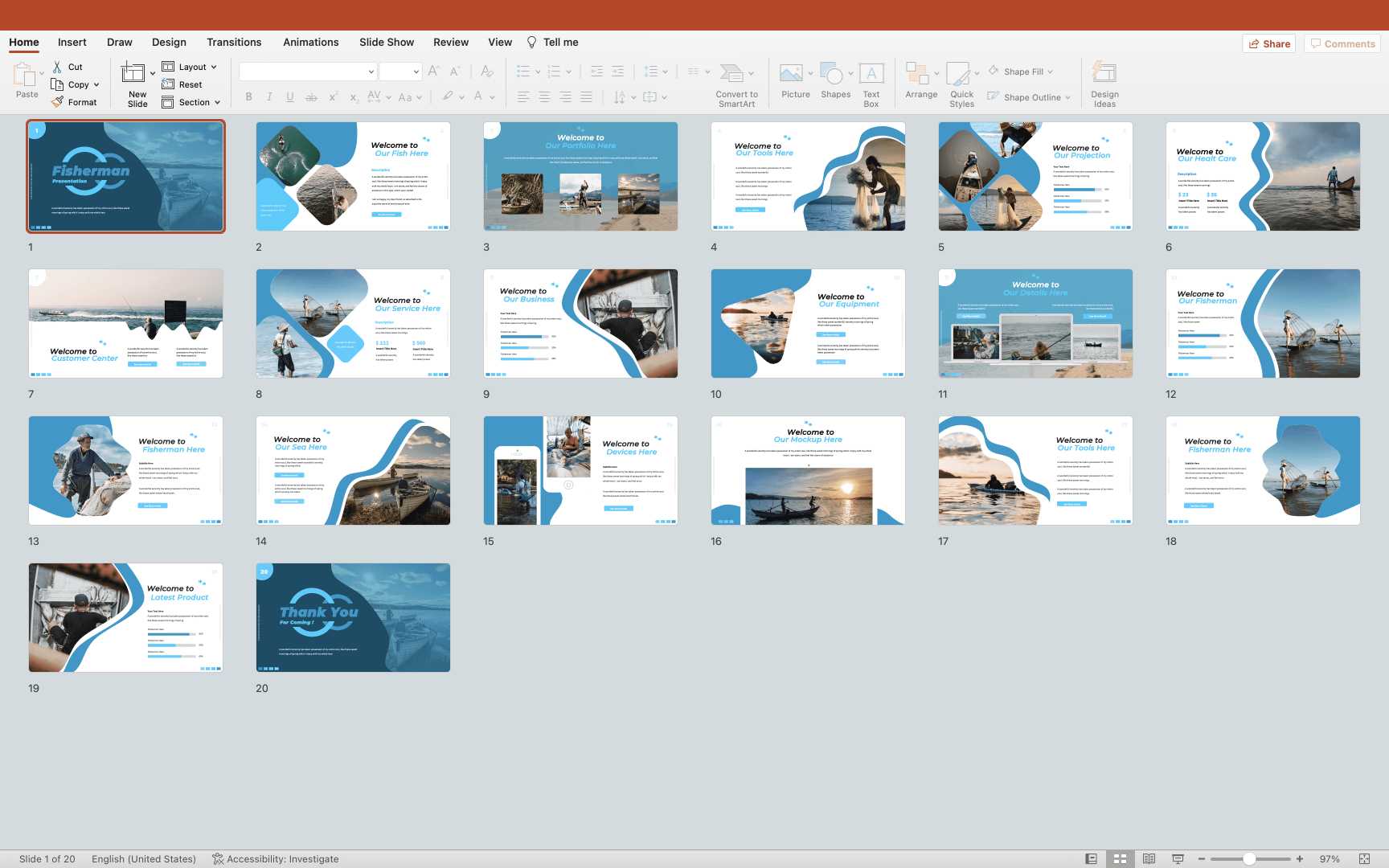This screenshot has width=1389, height=868.
Task: Switch to the Transitions tab
Action: (x=234, y=43)
